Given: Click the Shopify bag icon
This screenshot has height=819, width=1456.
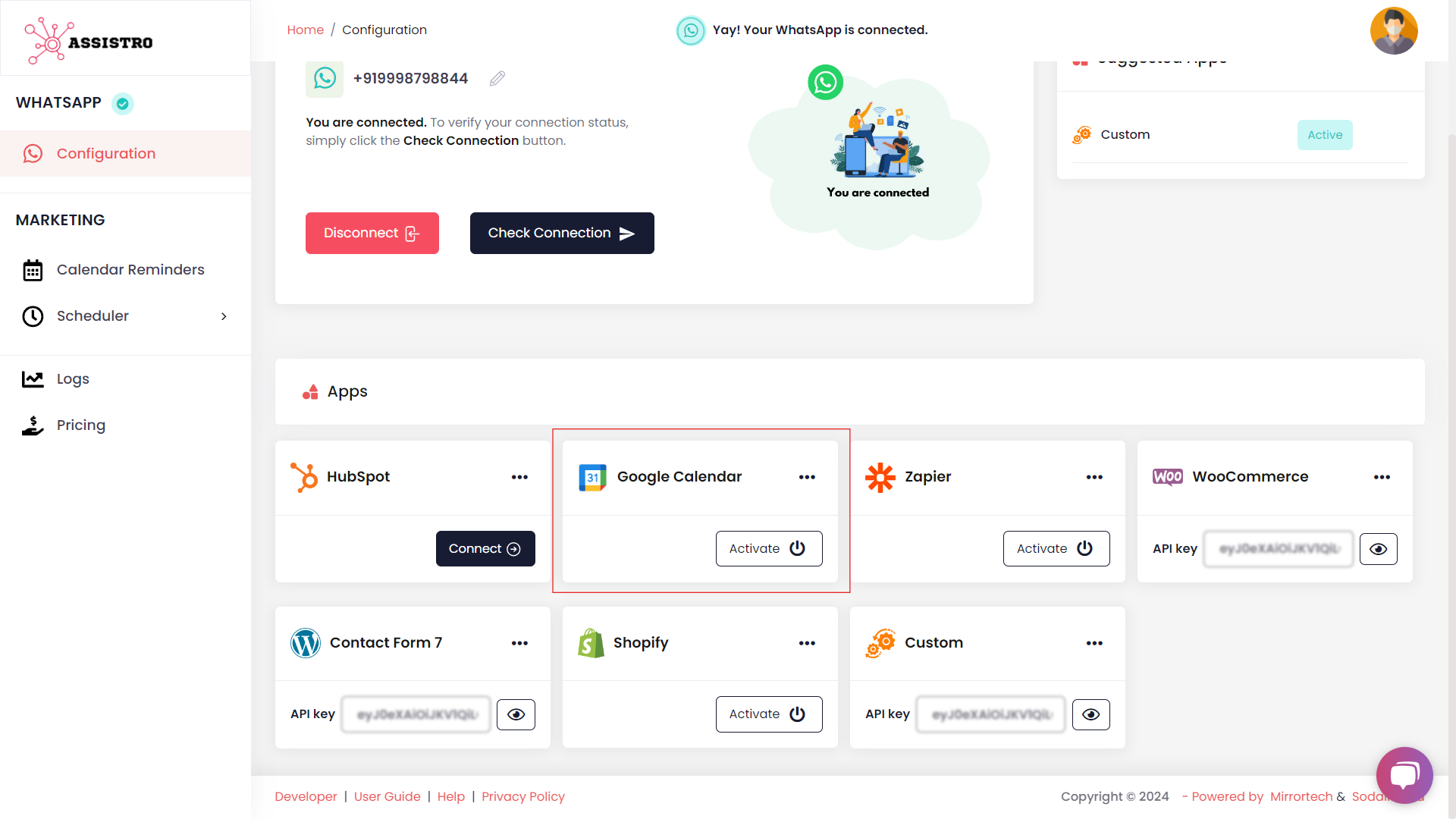Looking at the screenshot, I should [x=591, y=643].
